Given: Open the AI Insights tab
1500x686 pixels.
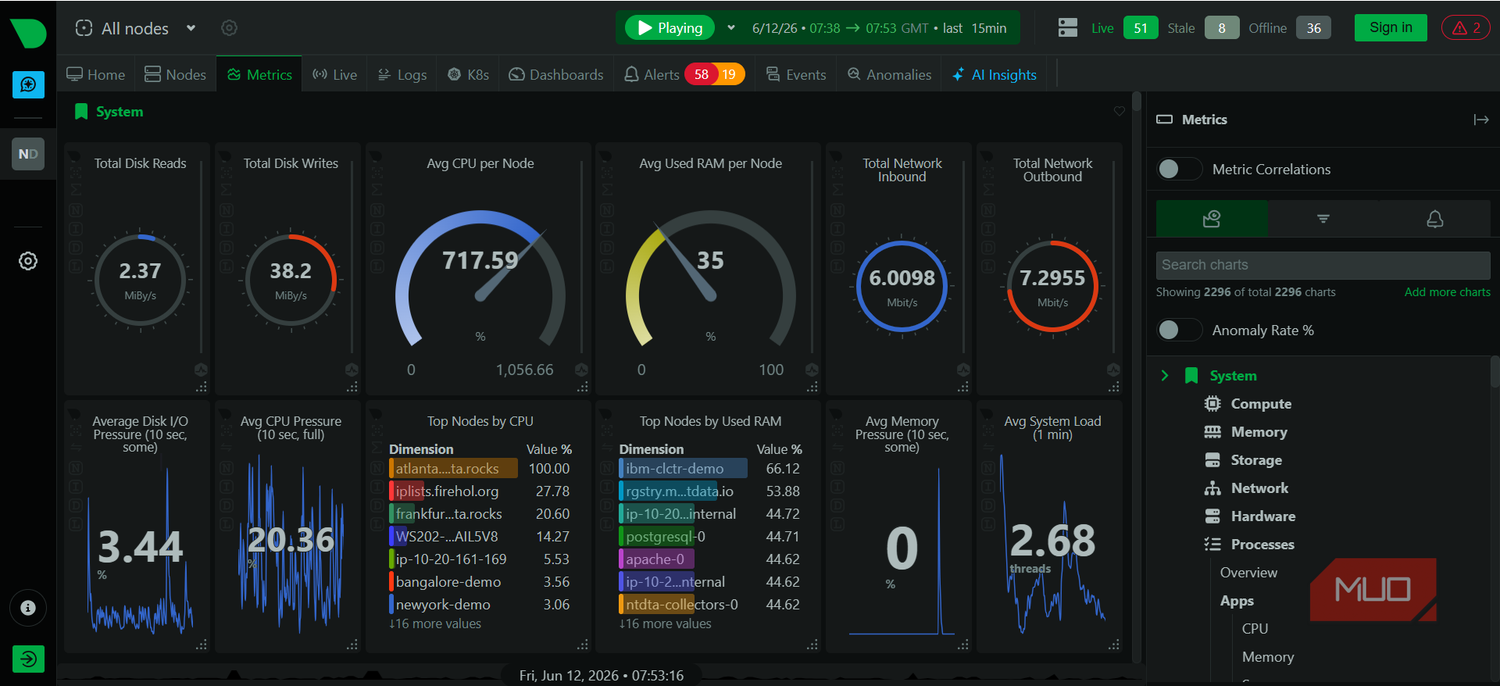Looking at the screenshot, I should coord(994,74).
